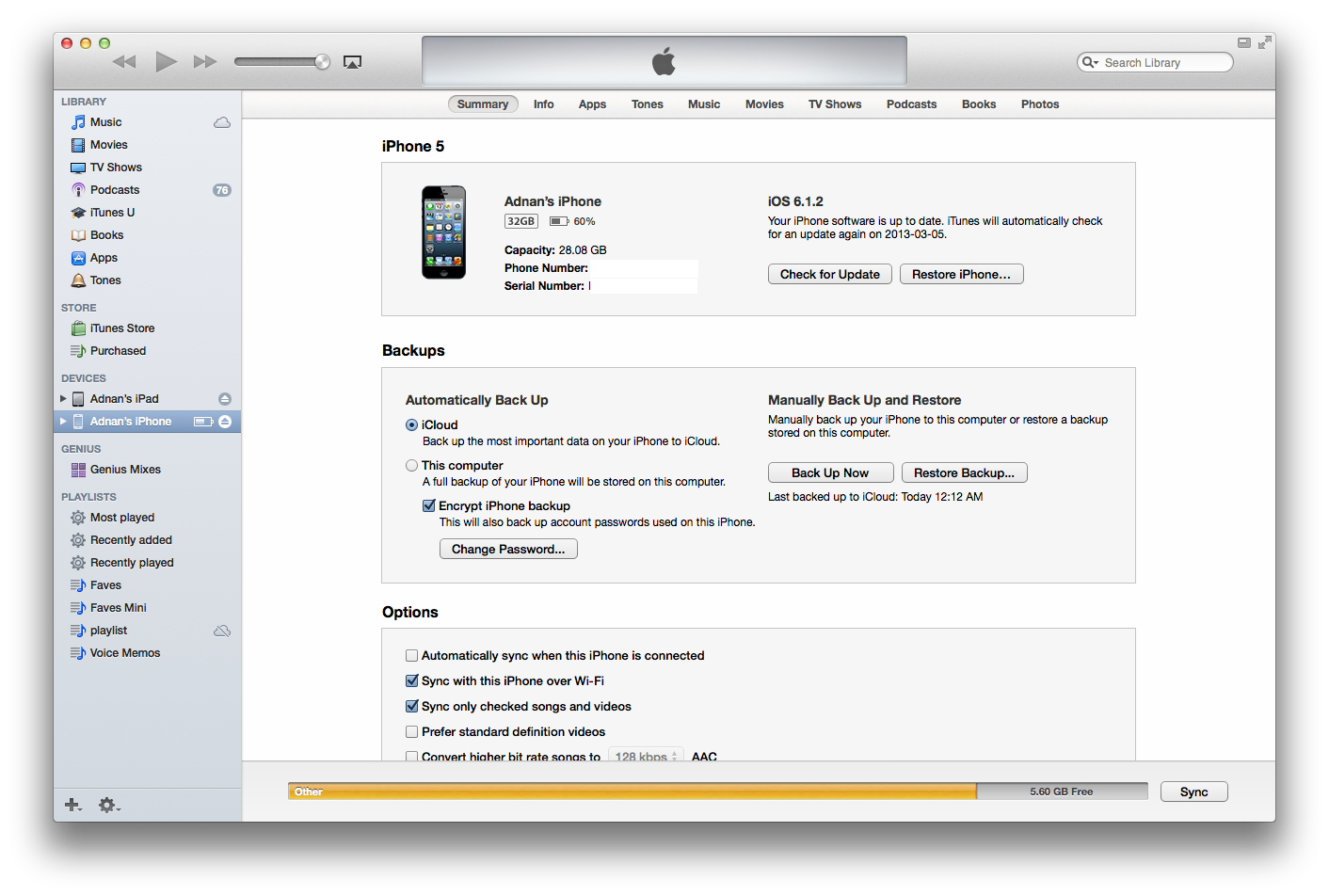
Task: Enable Prefer standard definition videos
Action: (x=411, y=732)
